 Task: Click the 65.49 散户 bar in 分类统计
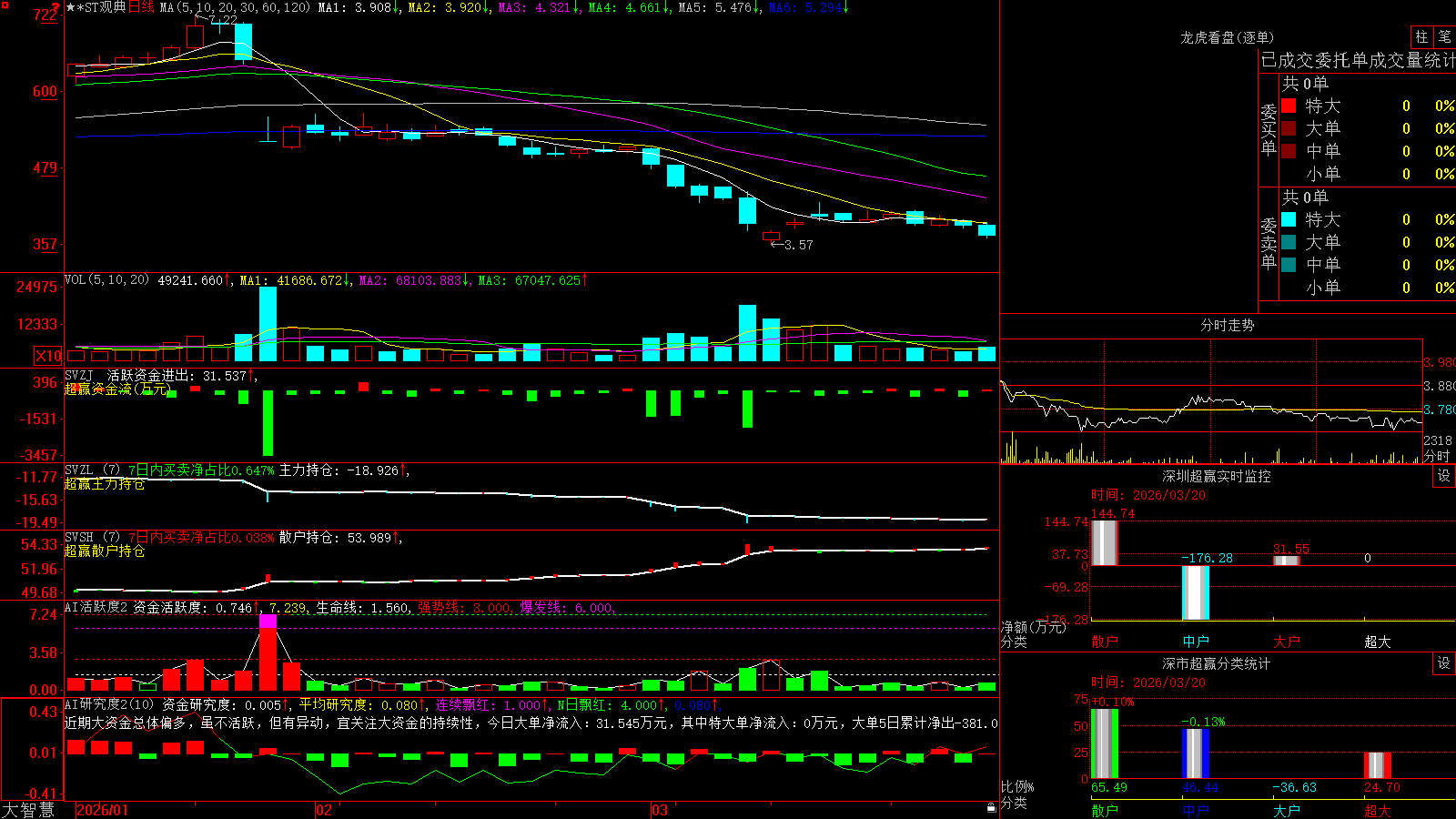[1104, 743]
